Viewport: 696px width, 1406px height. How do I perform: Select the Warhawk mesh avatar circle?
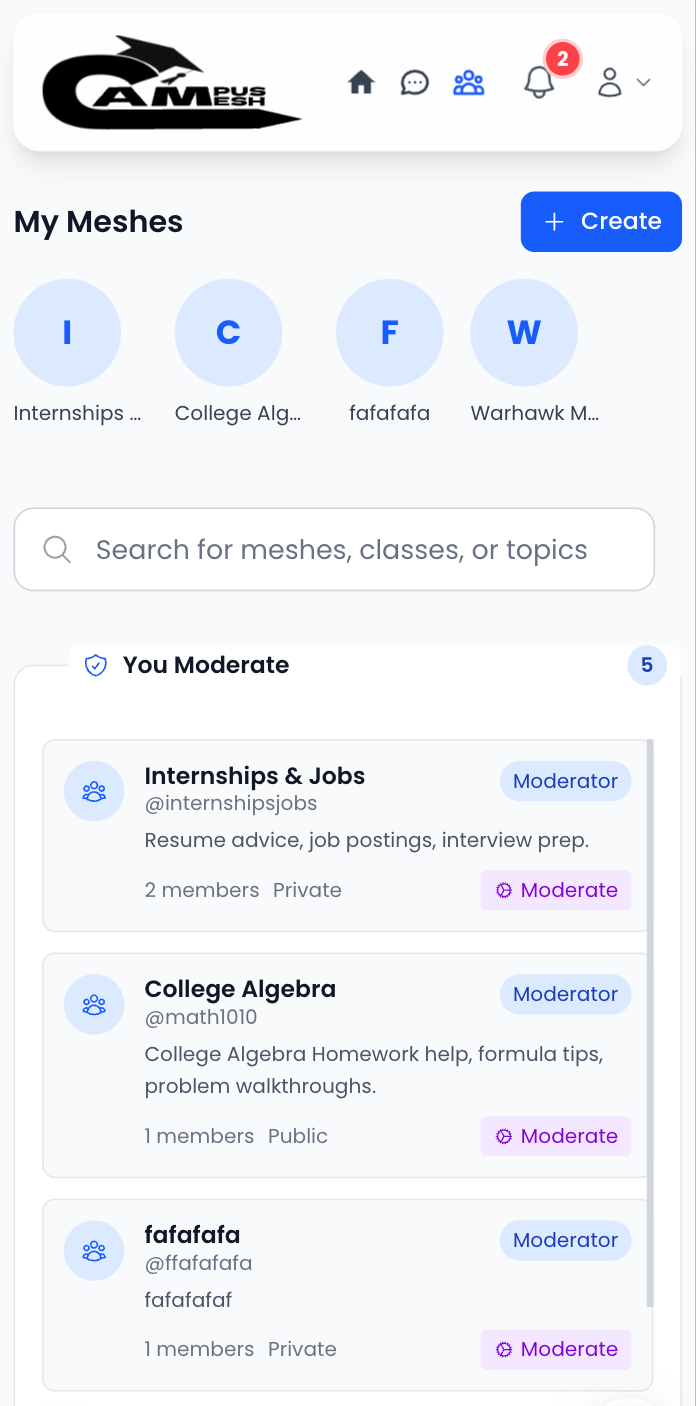(x=524, y=333)
